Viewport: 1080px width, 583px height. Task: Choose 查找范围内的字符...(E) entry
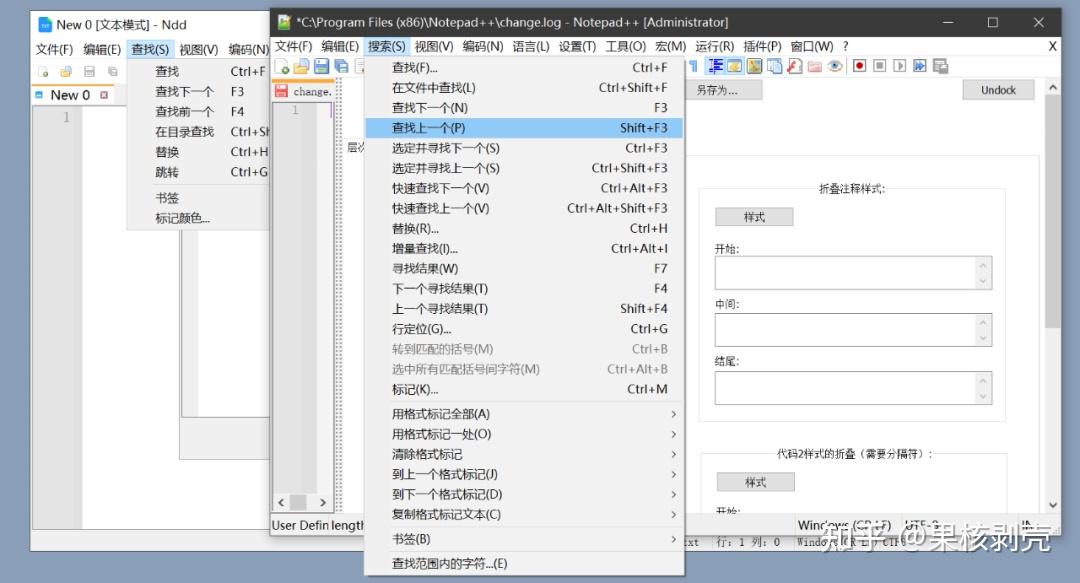click(x=524, y=564)
